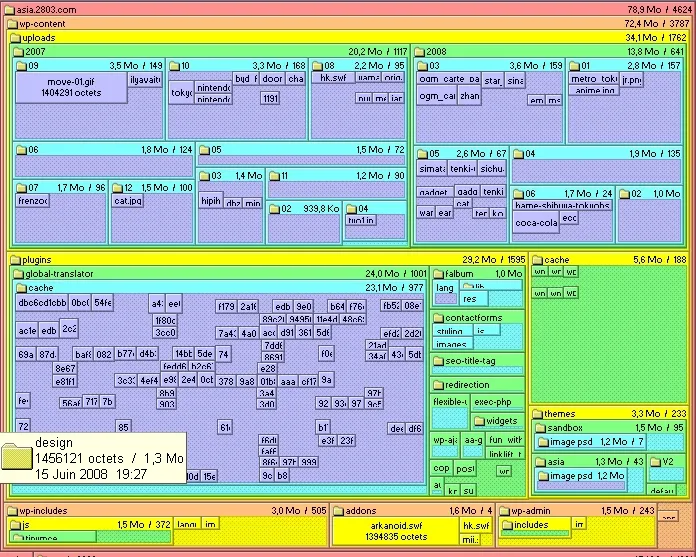The width and height of the screenshot is (696, 557).
Task: Select the 1191 file block
Action: point(270,98)
